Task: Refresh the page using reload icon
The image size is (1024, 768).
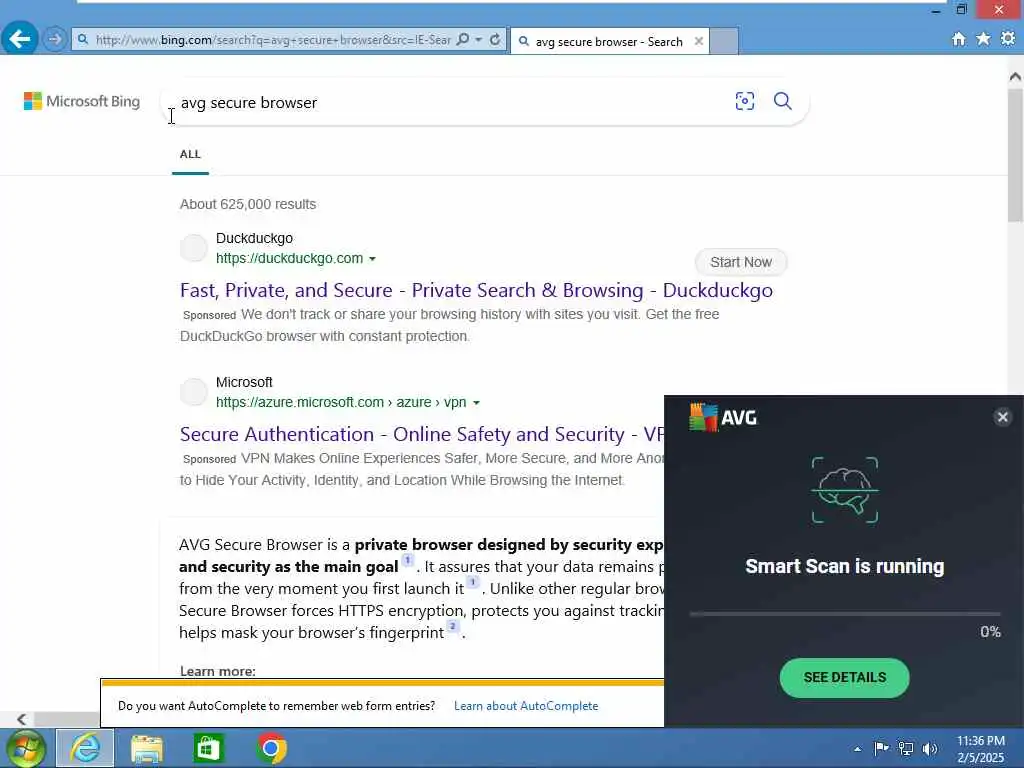Action: point(495,40)
